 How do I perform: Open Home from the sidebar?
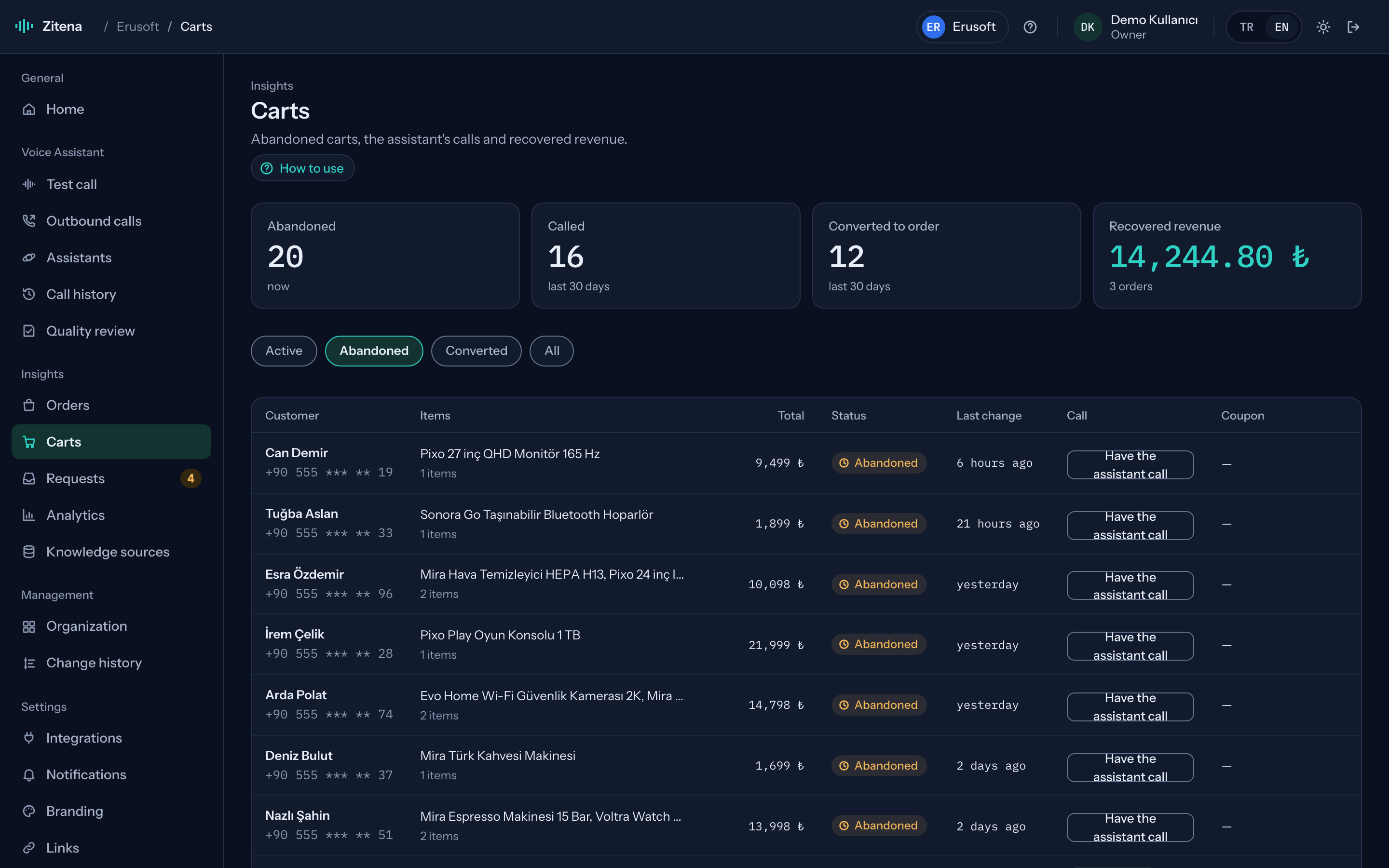(111, 109)
